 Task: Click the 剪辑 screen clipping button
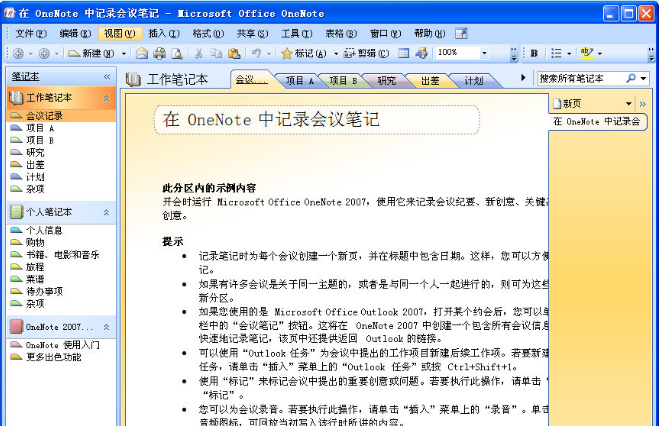[366, 53]
